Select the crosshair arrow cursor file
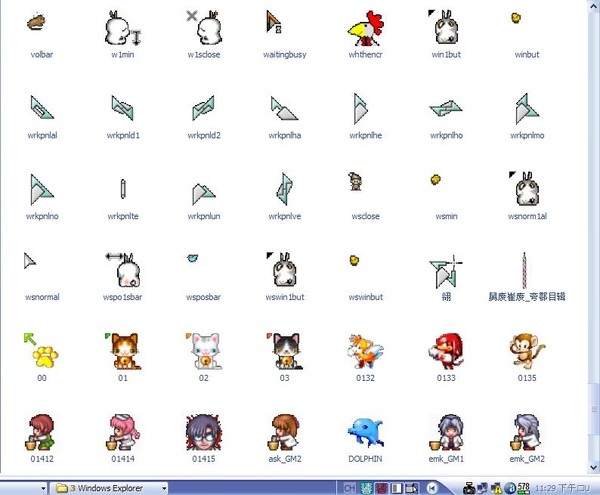Viewport: 600px width, 495px height. pos(446,272)
